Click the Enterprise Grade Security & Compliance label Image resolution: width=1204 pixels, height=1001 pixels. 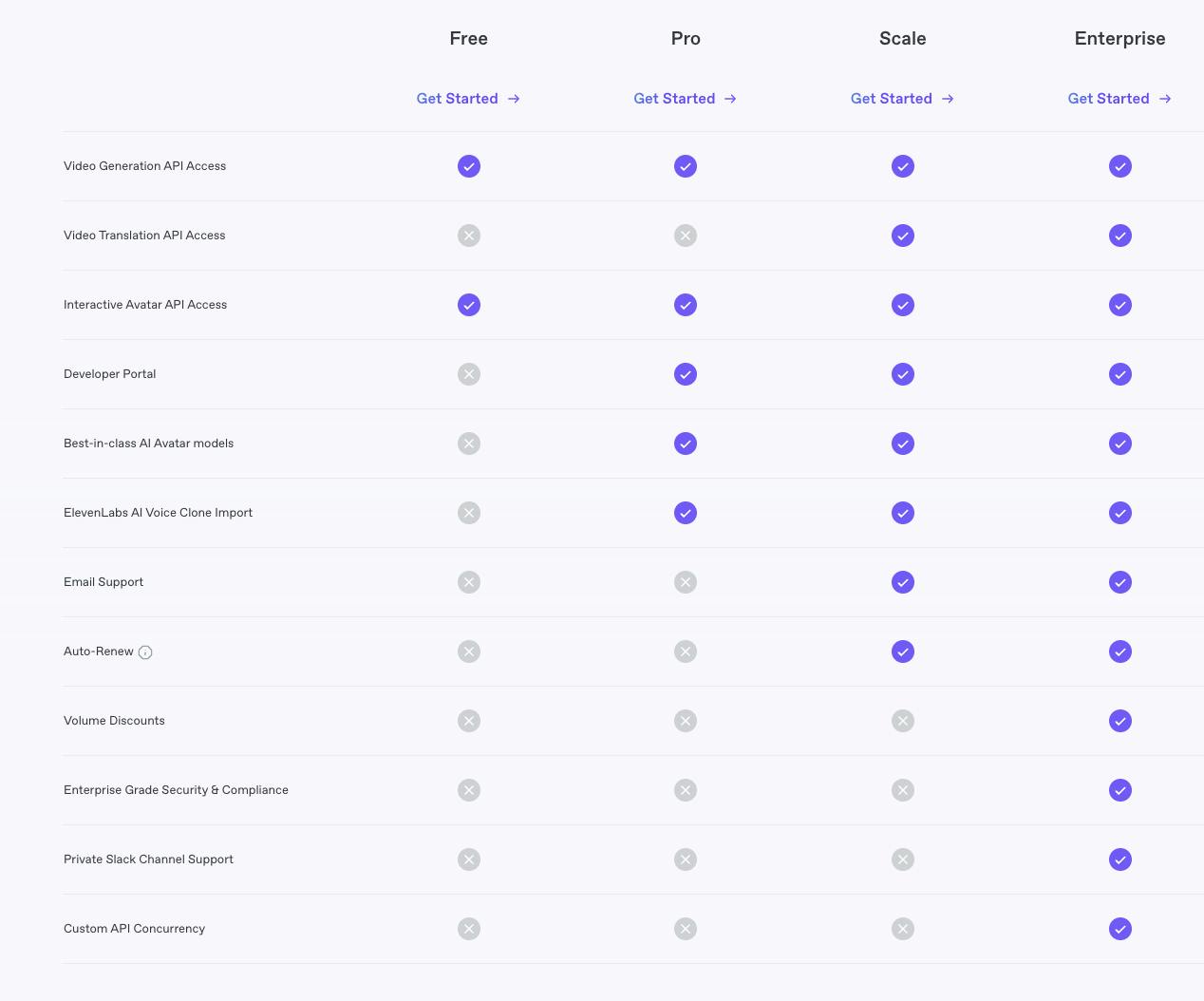pyautogui.click(x=176, y=790)
